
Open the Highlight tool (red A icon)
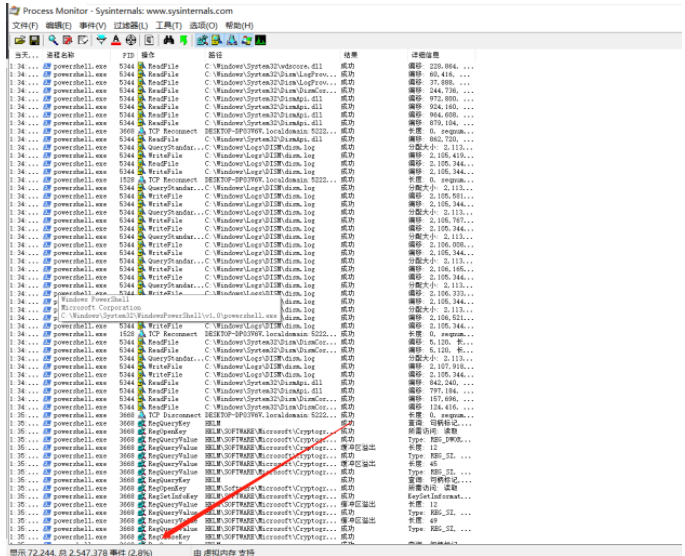click(x=116, y=40)
